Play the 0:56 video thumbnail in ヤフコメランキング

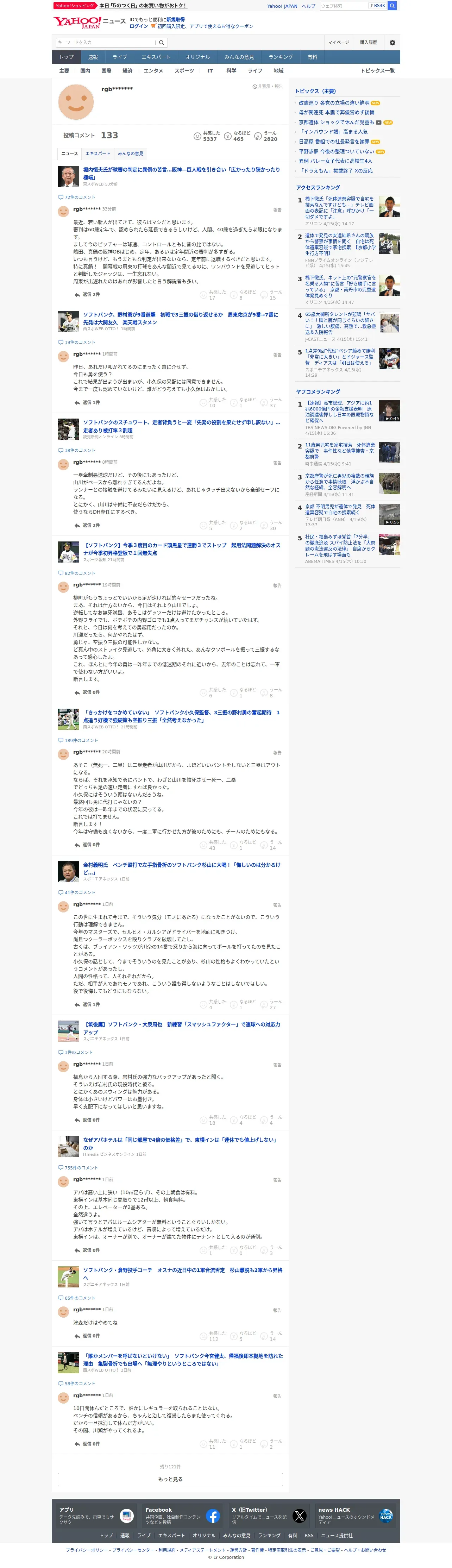point(389,515)
